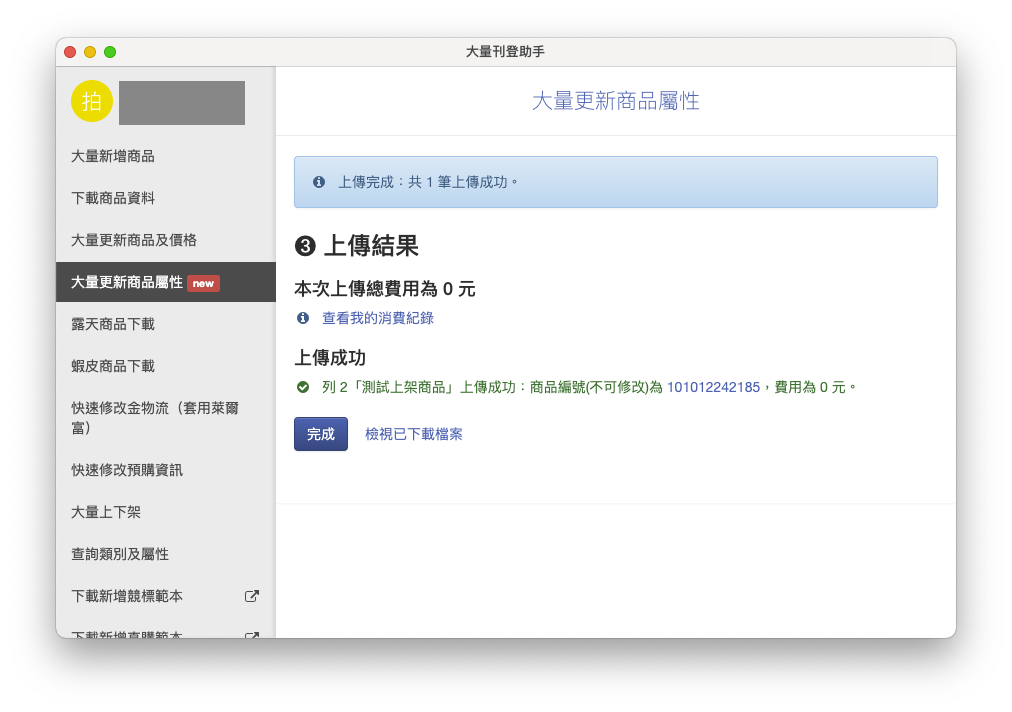
Task: Click the info icon beside 查看我的消費紀錄
Action: [303, 318]
